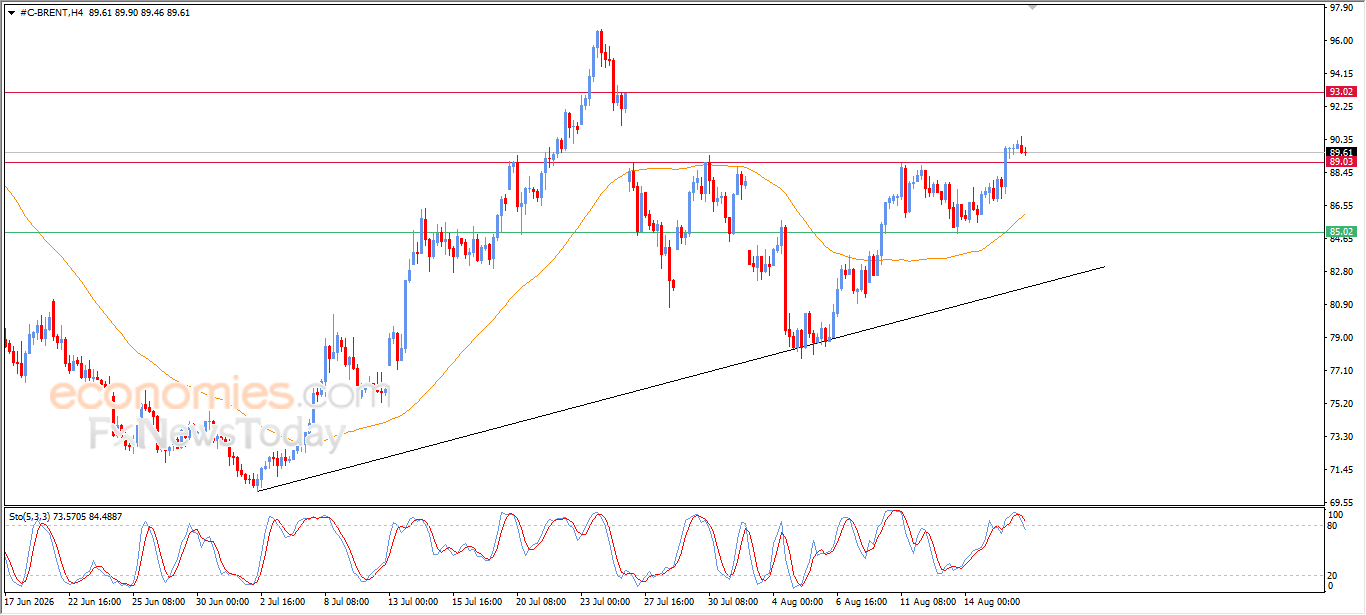Image resolution: width=1366 pixels, height=615 pixels.
Task: Select the green horizontal support line
Action: pyautogui.click(x=660, y=232)
